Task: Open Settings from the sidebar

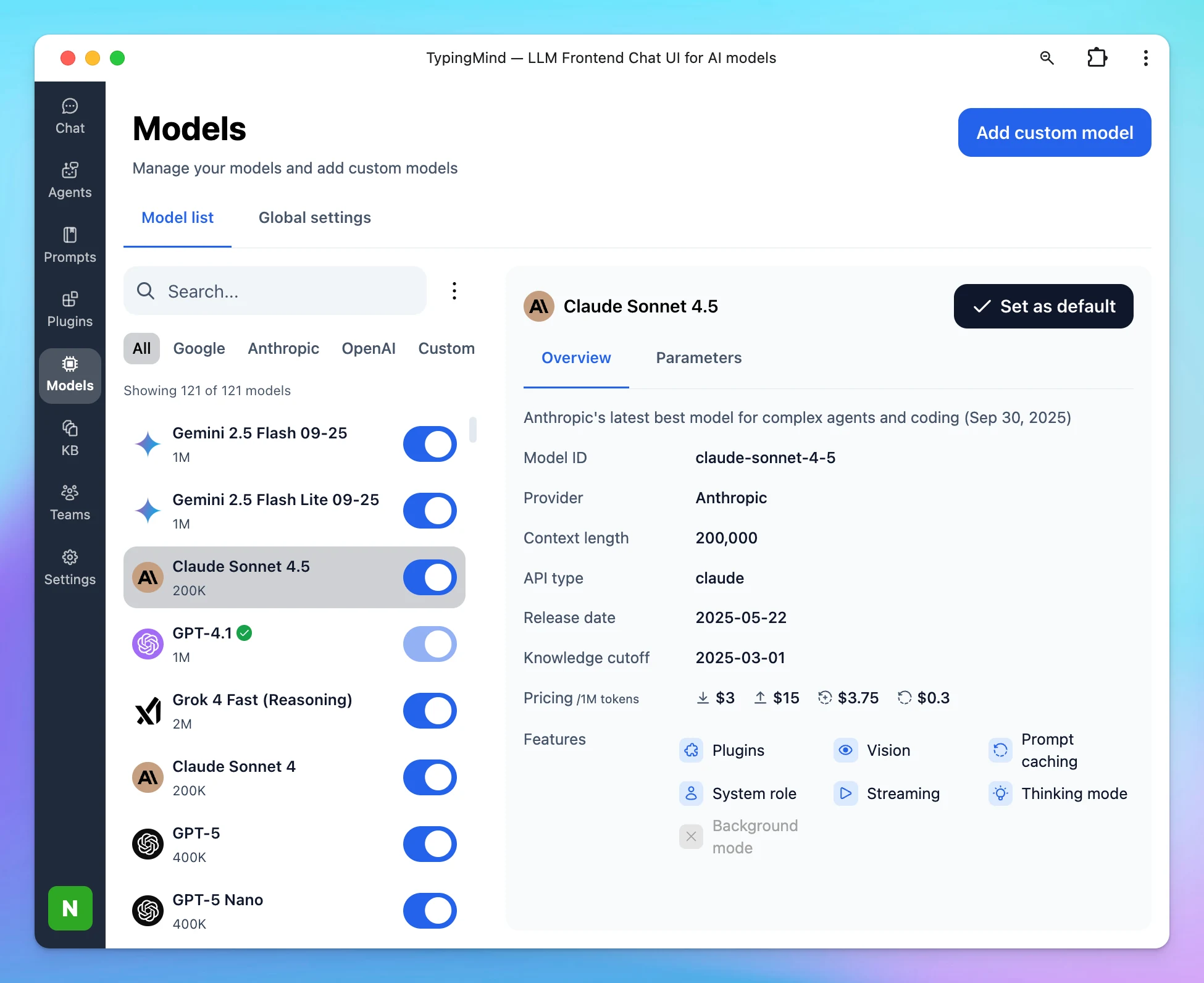Action: coord(70,568)
